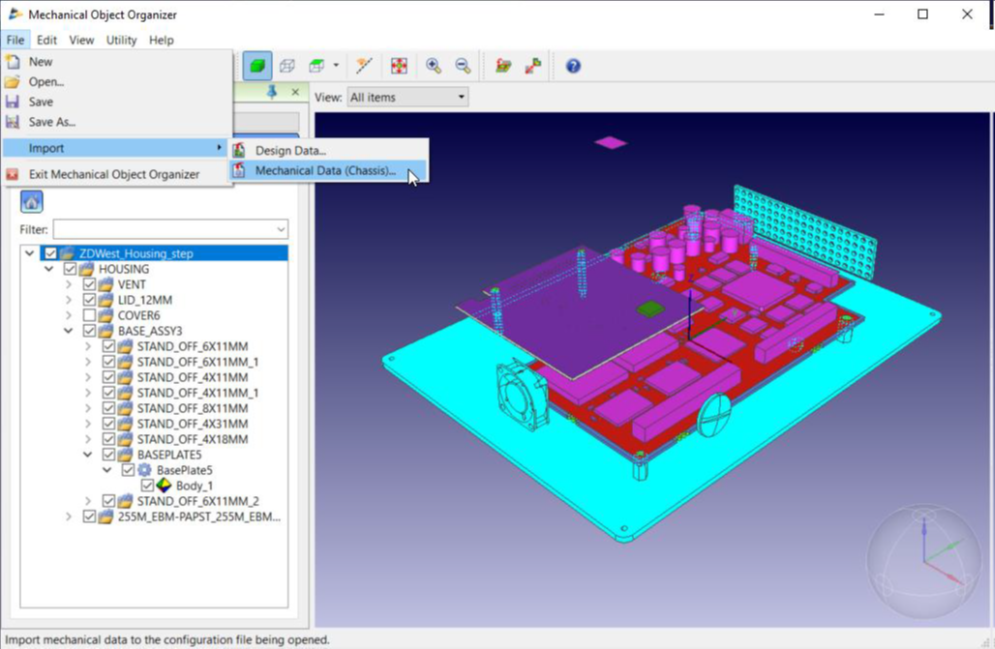Image resolution: width=995 pixels, height=649 pixels.
Task: Switch to wireframe display mode
Action: pyautogui.click(x=287, y=65)
